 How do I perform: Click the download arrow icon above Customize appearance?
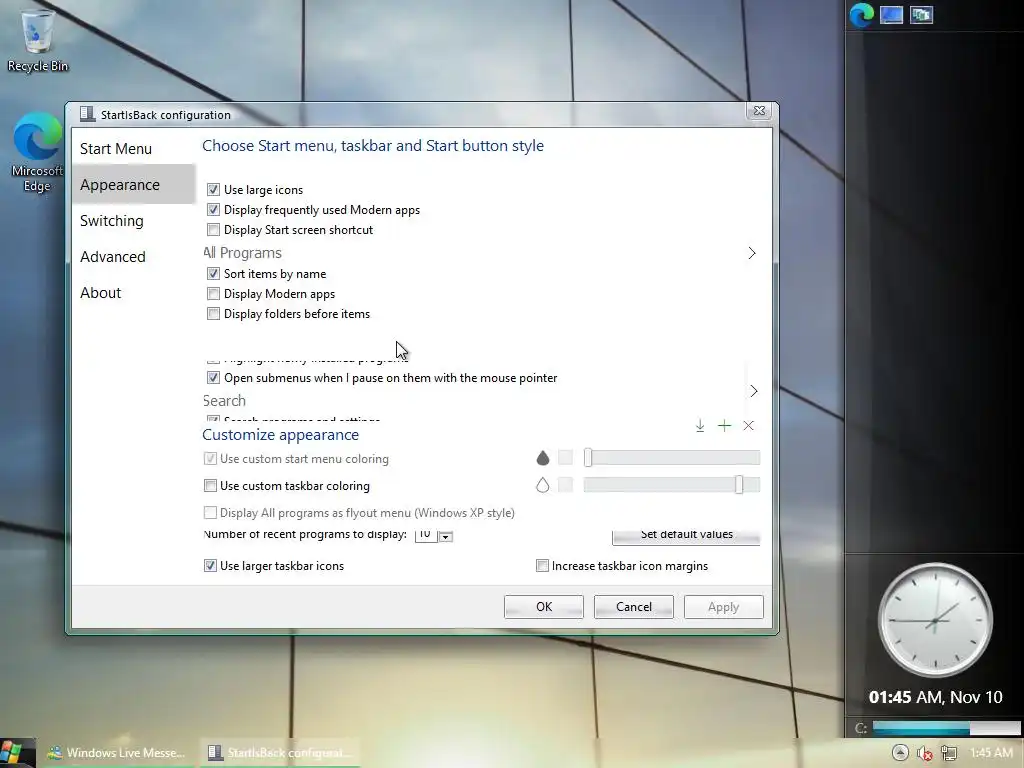point(699,426)
